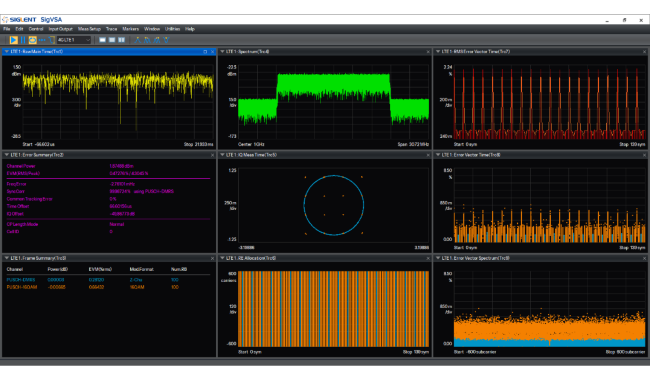Screen dimensions: 650x380
Task: Close the RMS Error Vector Time panel
Action: (645, 52)
